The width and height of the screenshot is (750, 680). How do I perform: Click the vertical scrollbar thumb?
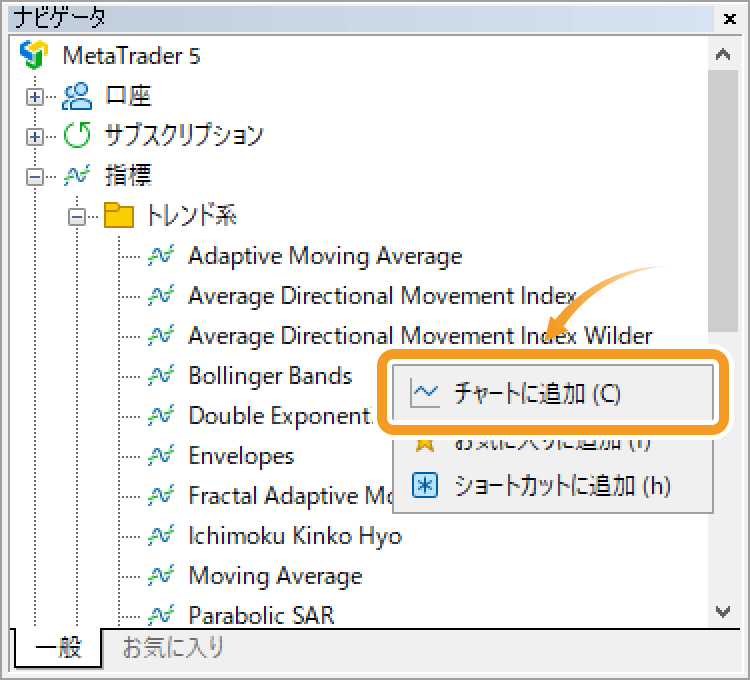[x=723, y=201]
